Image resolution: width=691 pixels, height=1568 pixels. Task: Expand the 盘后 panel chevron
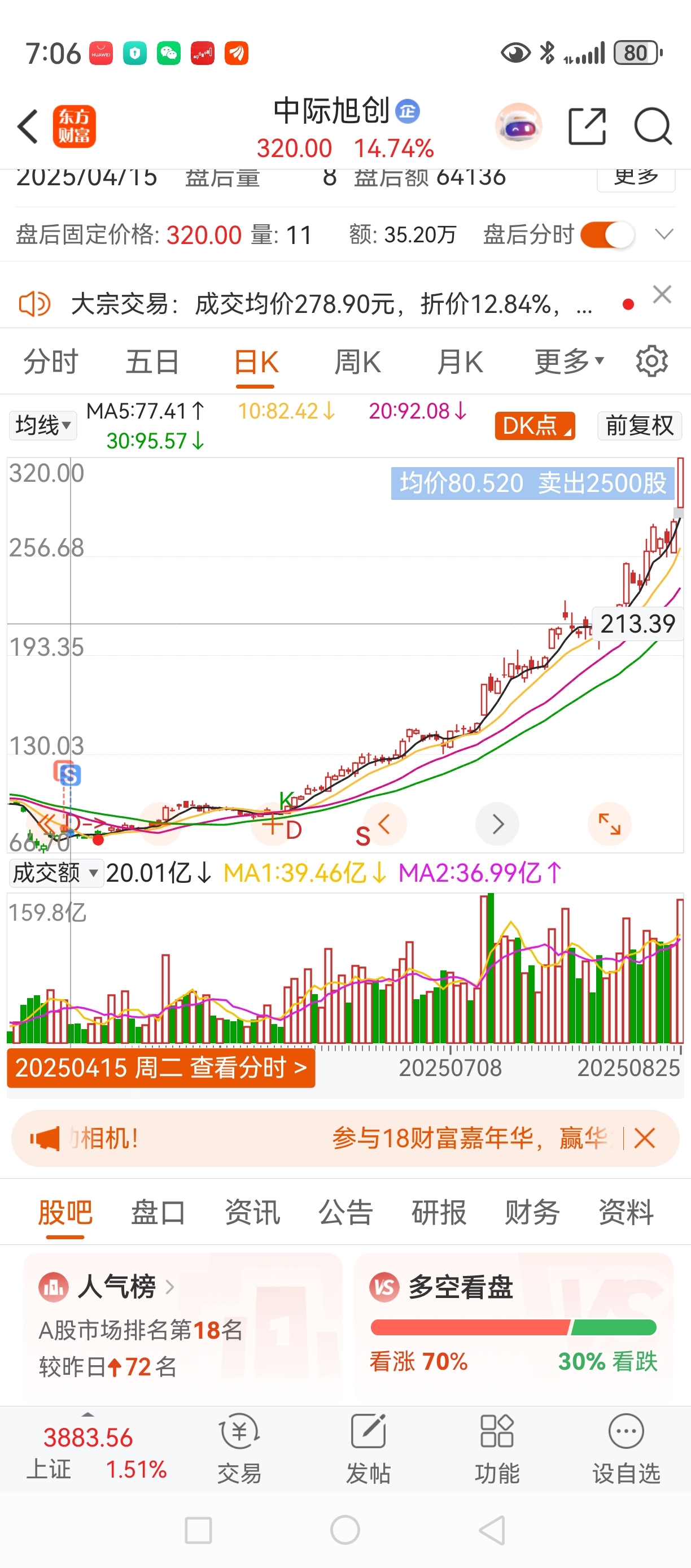664,234
